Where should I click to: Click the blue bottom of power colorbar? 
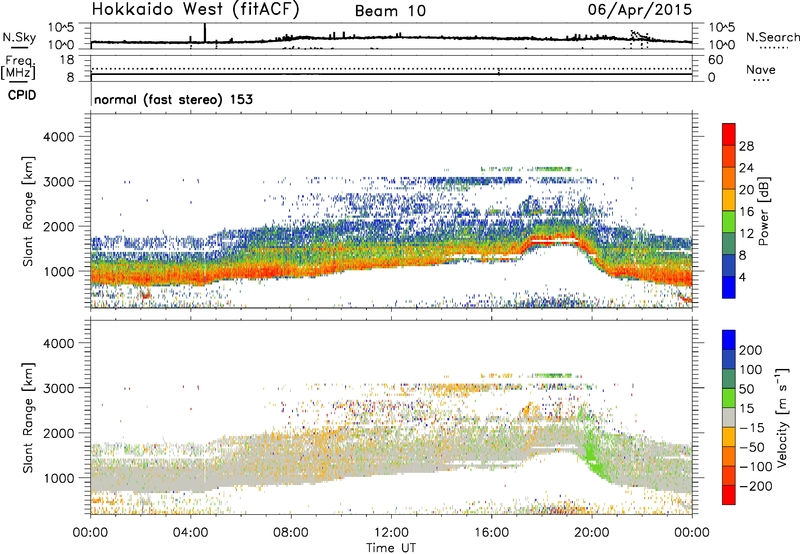[x=729, y=287]
